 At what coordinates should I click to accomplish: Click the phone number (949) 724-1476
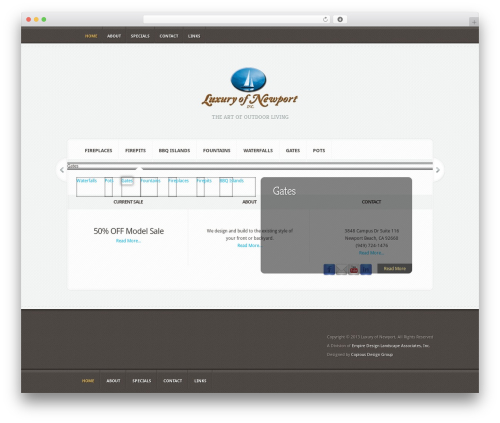[x=372, y=245]
